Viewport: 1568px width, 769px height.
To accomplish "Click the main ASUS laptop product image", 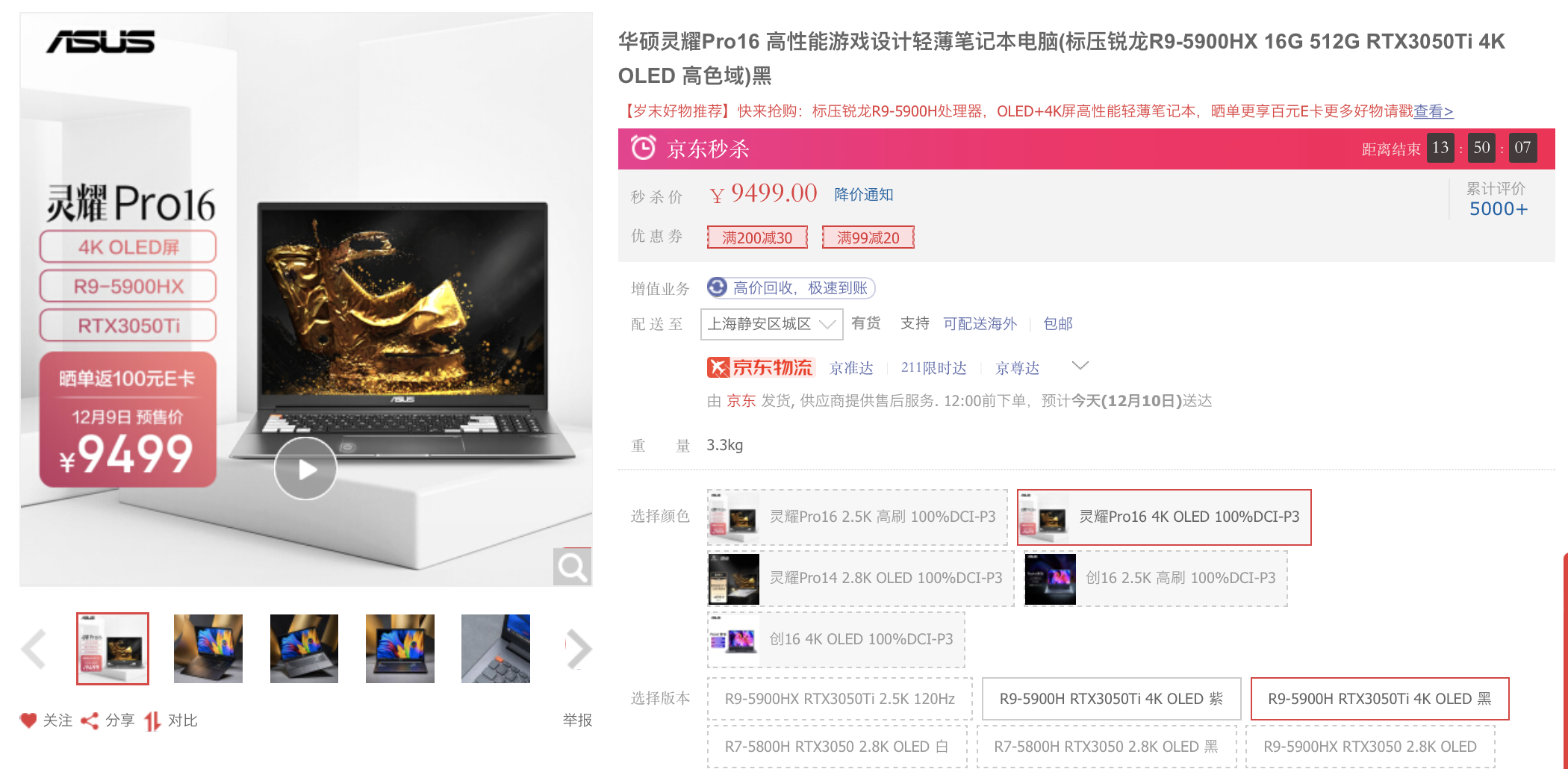I will [306, 299].
